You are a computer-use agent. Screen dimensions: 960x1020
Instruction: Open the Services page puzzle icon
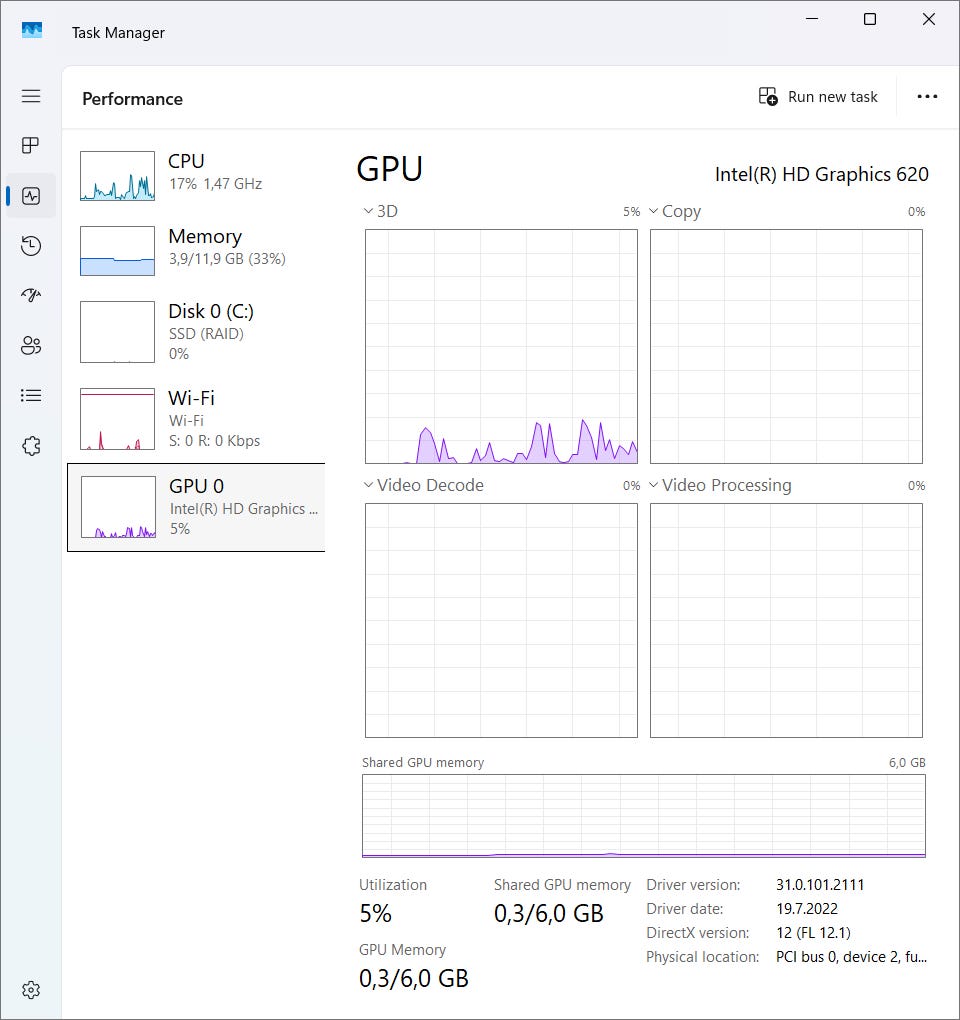coord(31,446)
